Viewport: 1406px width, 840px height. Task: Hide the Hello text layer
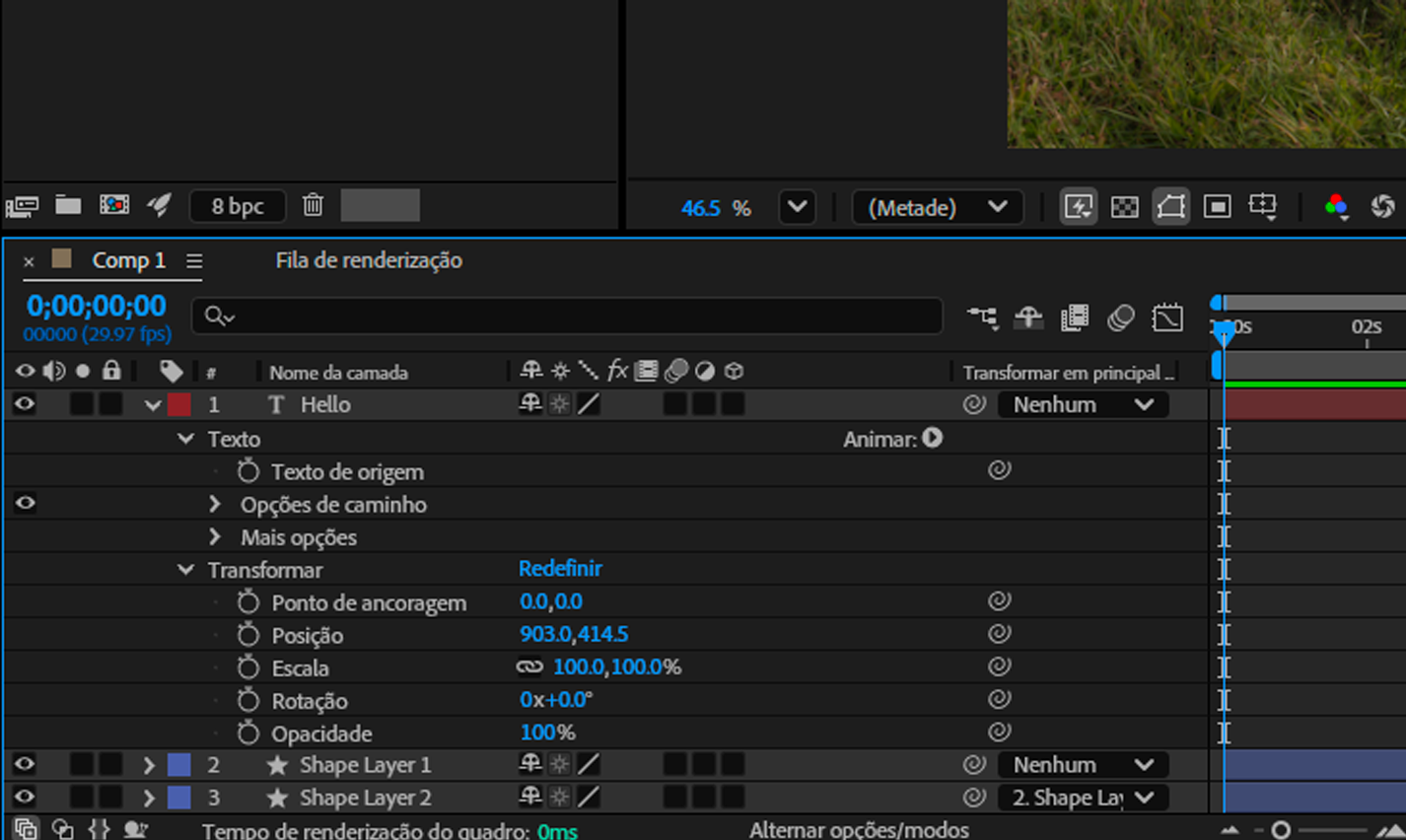(25, 404)
